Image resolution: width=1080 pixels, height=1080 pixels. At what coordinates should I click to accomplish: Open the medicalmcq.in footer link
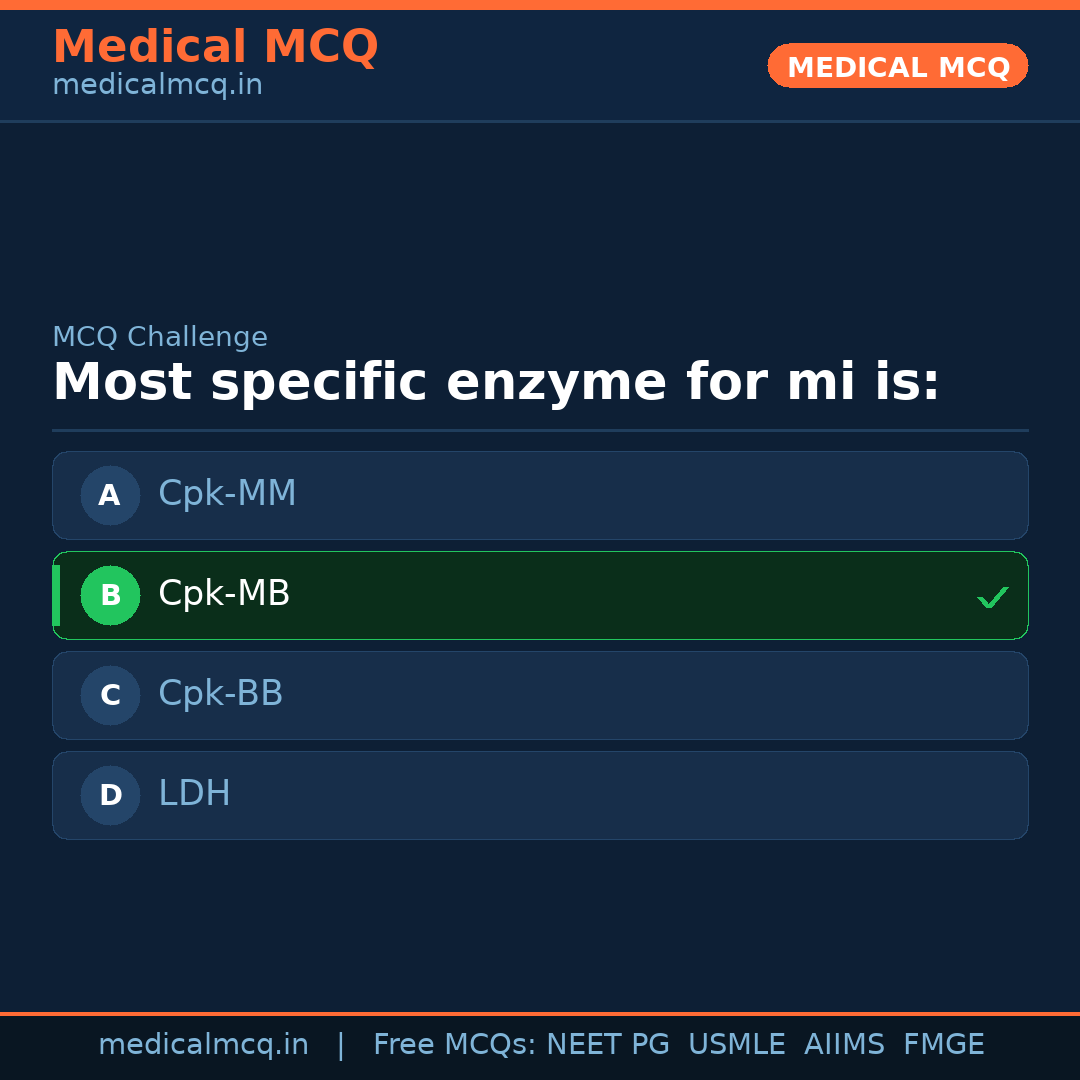click(204, 1044)
